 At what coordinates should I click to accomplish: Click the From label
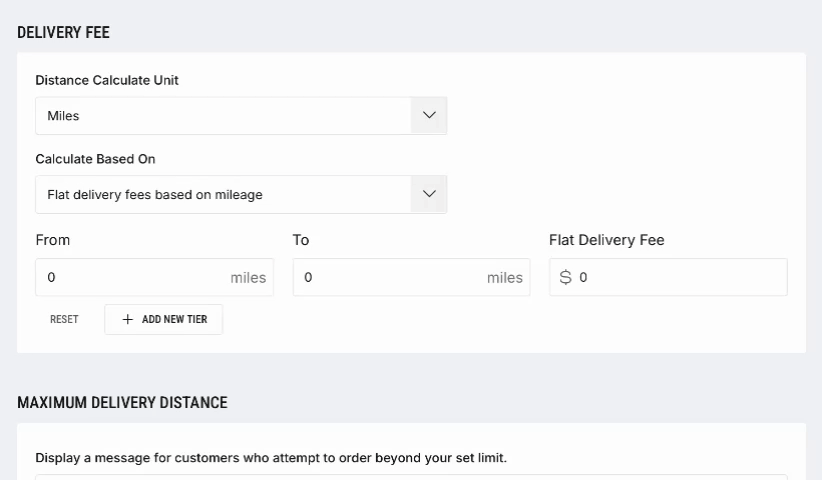pos(52,240)
